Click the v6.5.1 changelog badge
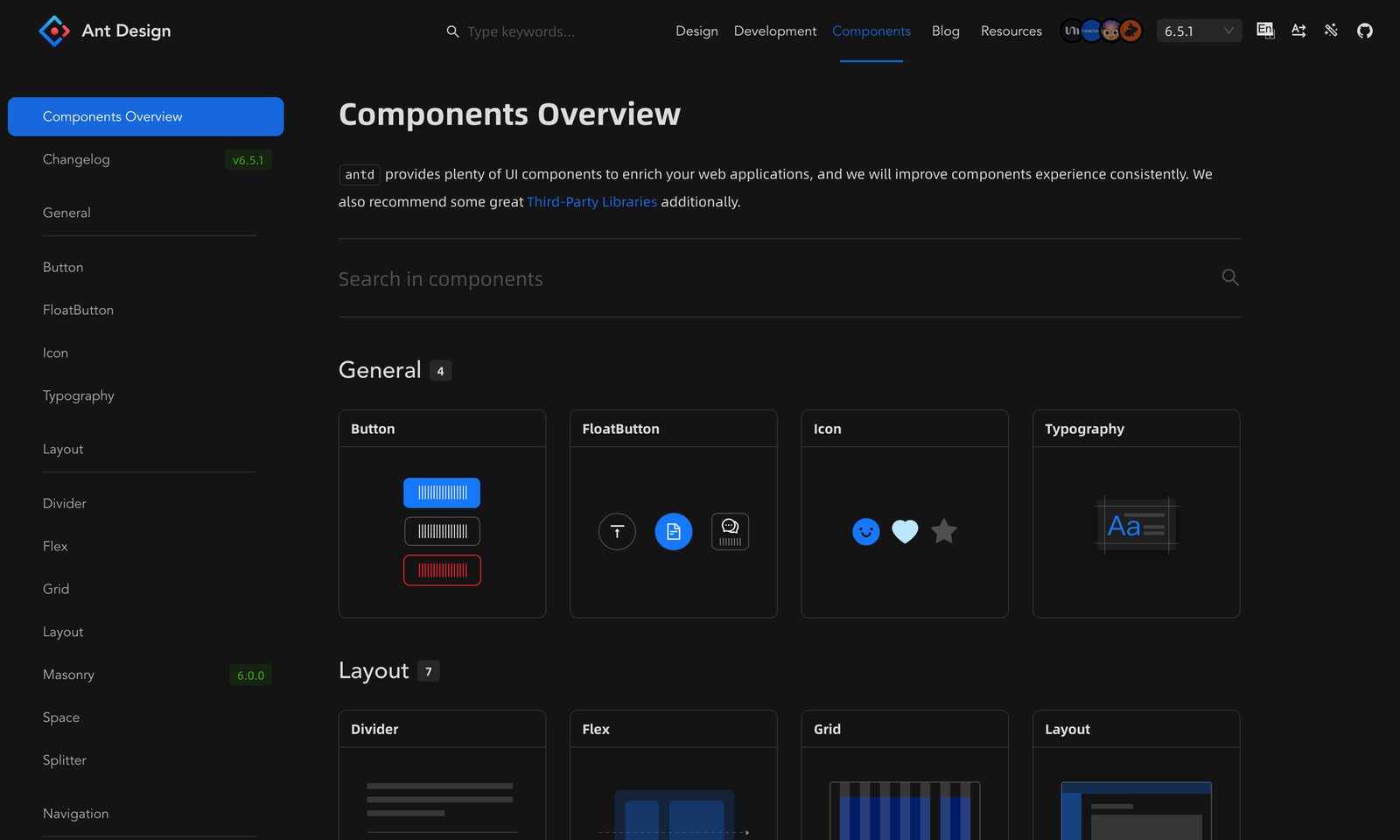This screenshot has height=840, width=1400. (248, 160)
